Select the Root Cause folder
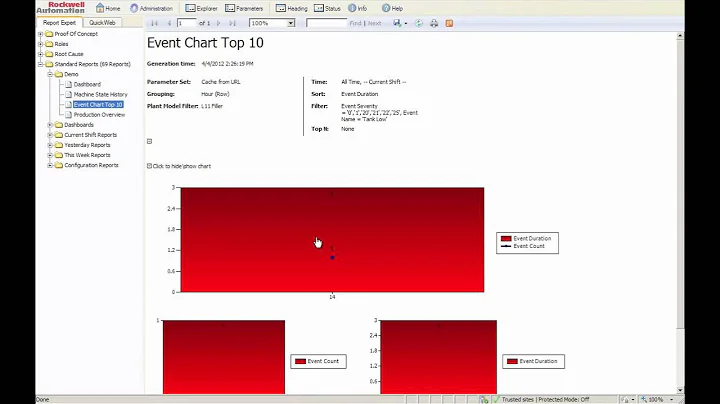The height and width of the screenshot is (404, 720). [x=69, y=54]
